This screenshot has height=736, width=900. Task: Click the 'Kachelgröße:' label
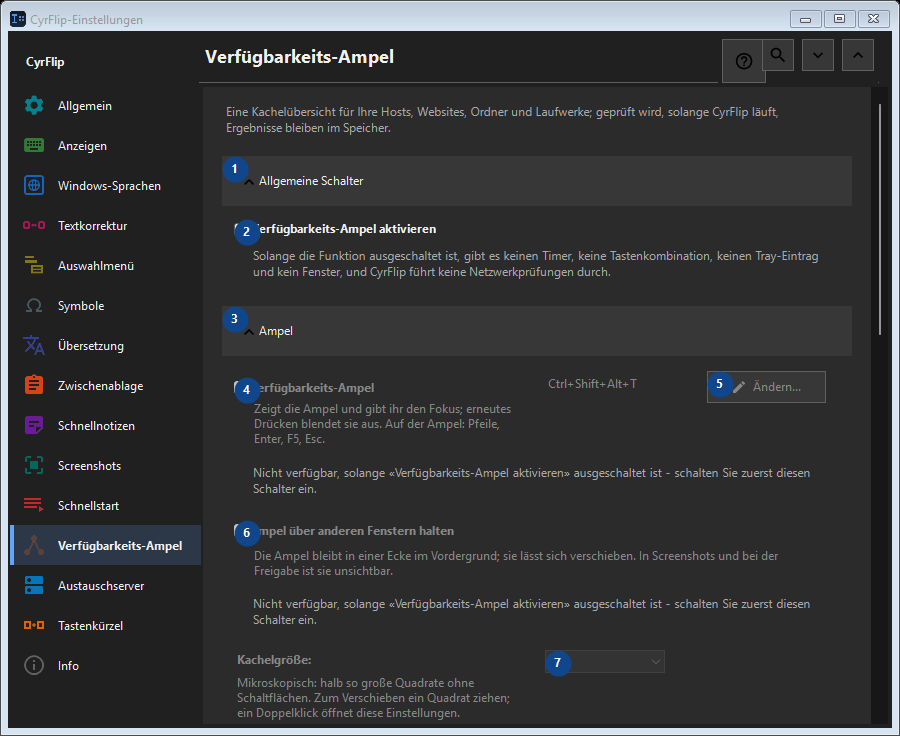click(x=274, y=660)
